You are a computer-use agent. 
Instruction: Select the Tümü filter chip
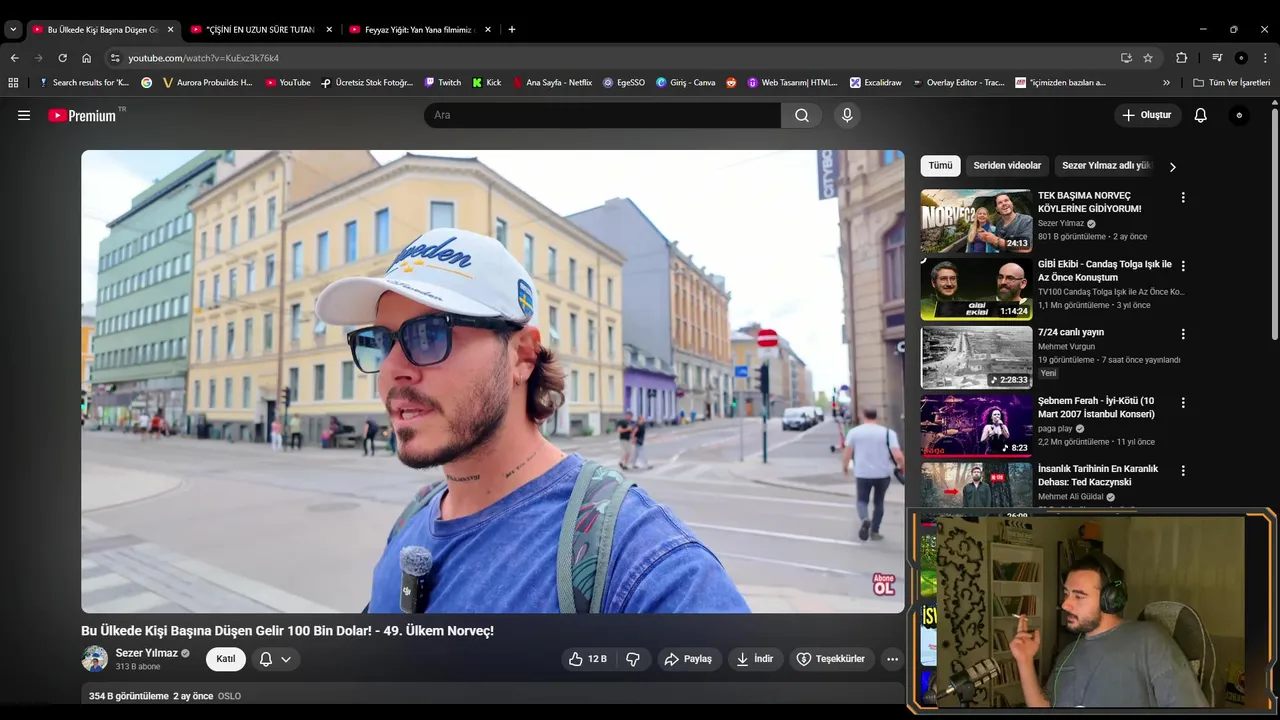click(x=940, y=166)
